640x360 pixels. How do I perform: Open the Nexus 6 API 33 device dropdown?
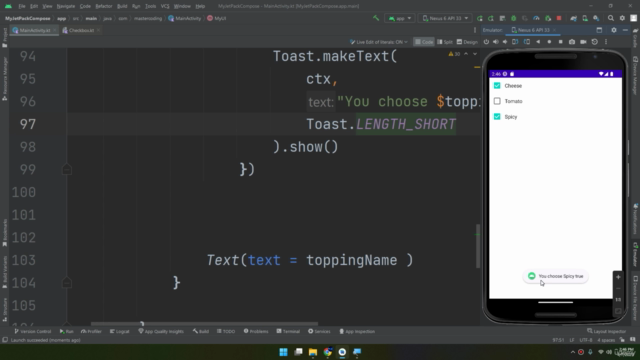coord(445,18)
